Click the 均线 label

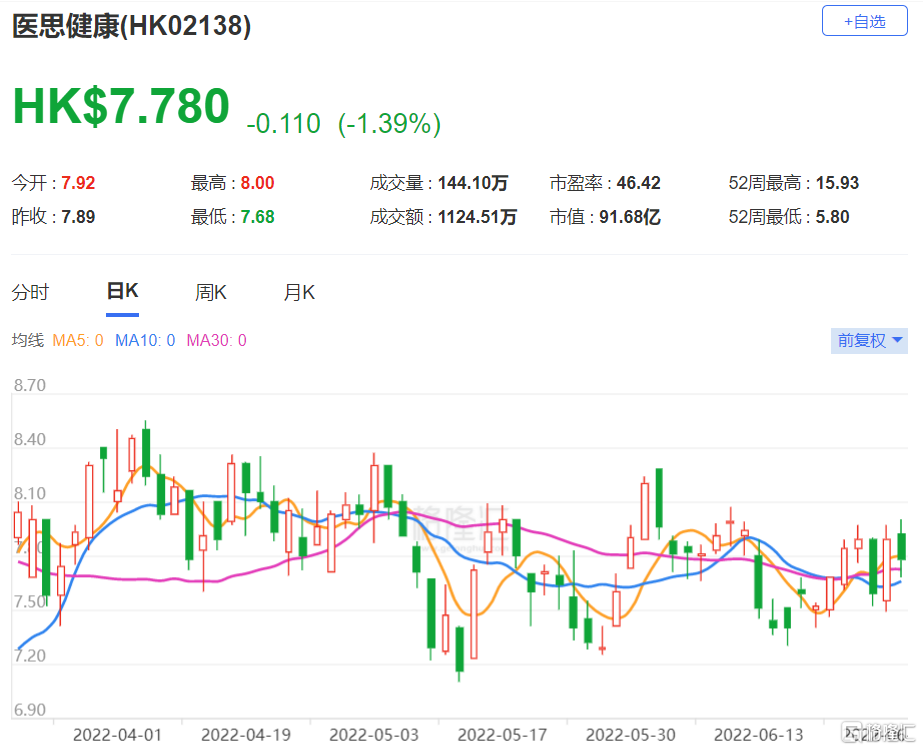(28, 340)
